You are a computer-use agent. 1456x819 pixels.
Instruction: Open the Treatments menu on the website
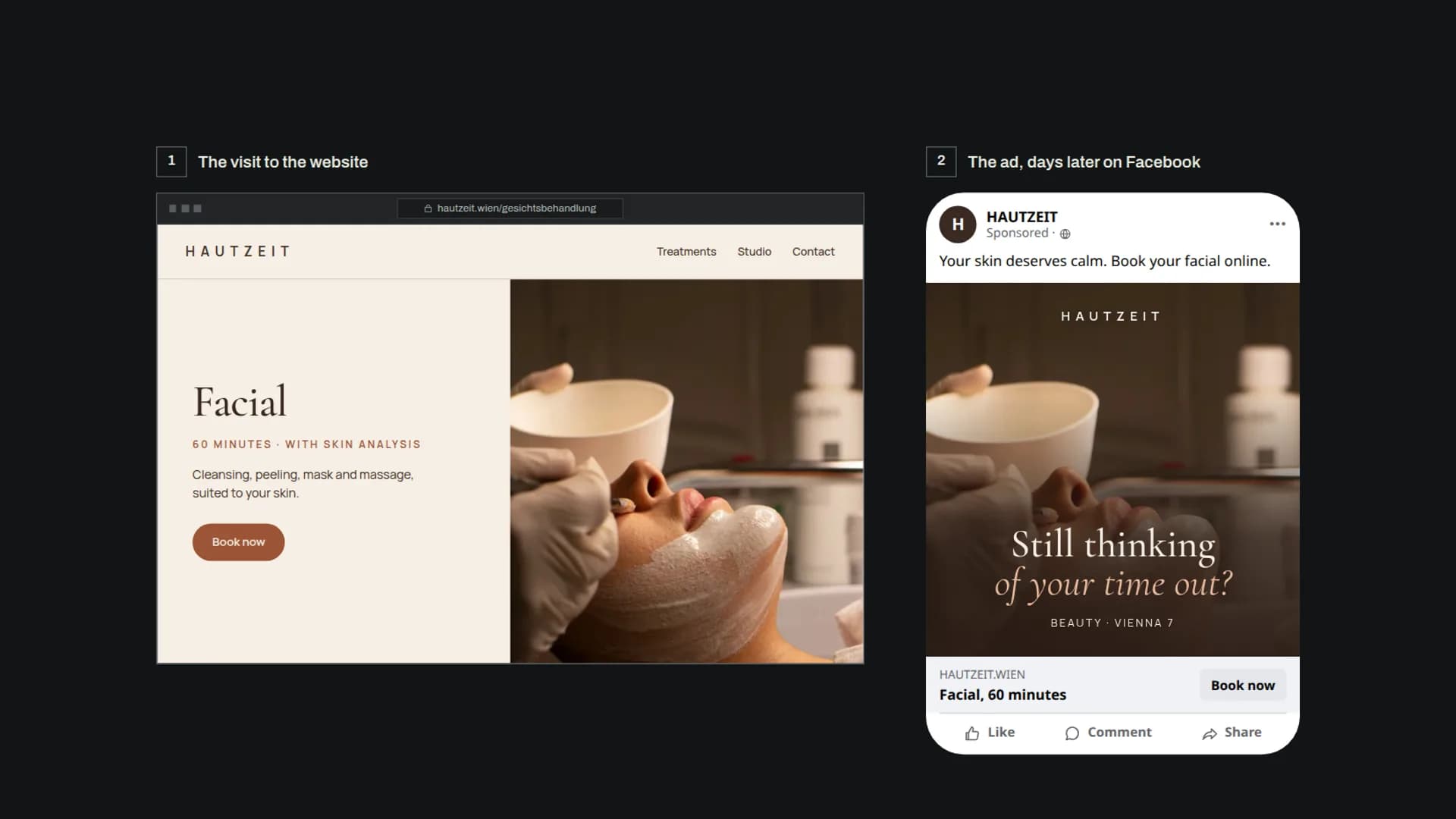(x=686, y=252)
